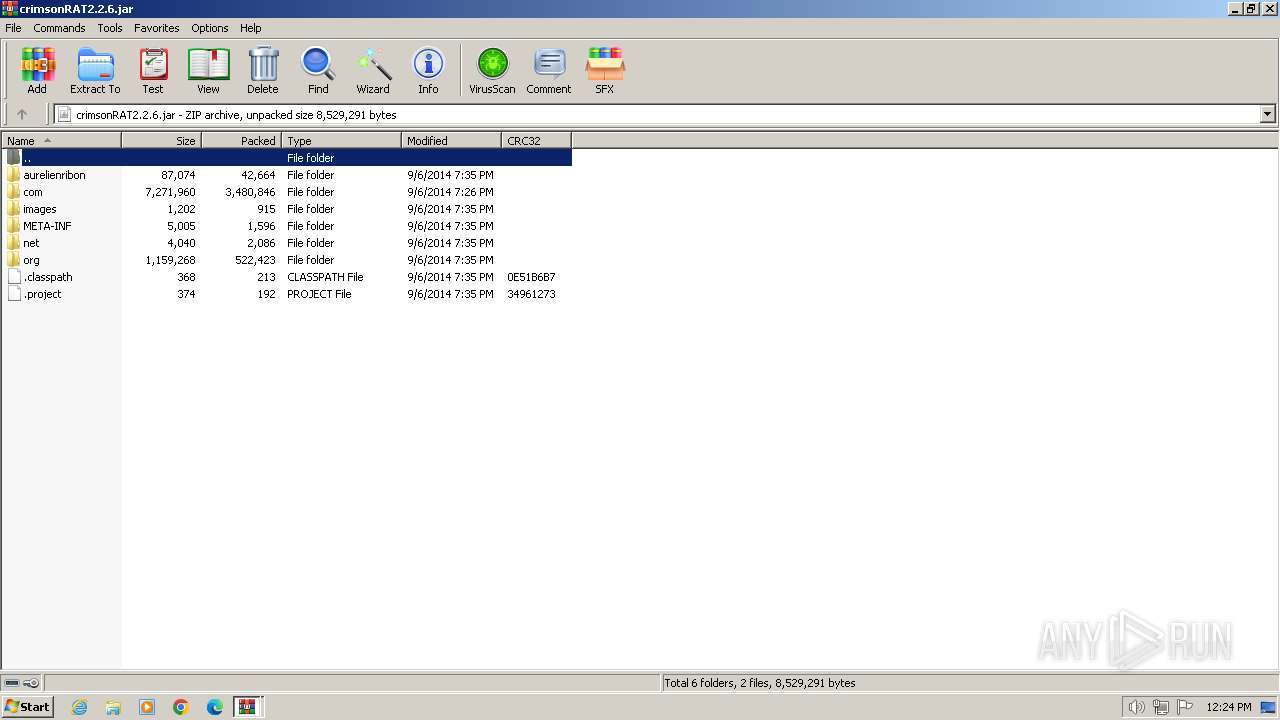
Task: Click the Test archive toolbar icon
Action: coord(153,71)
